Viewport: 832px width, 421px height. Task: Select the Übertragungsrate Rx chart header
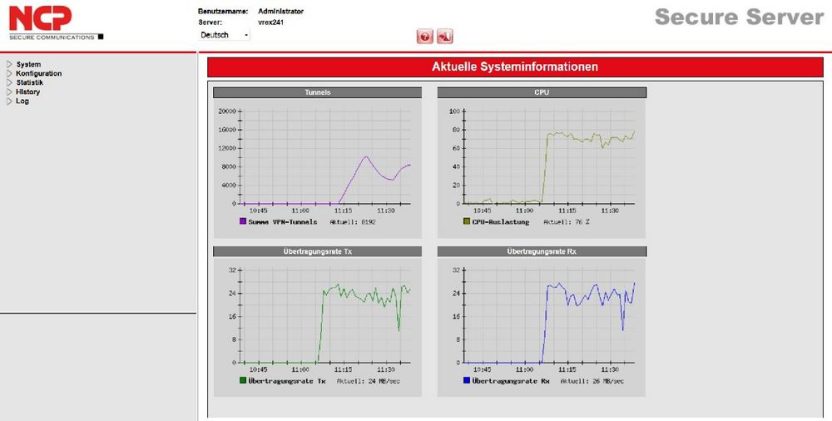point(541,251)
